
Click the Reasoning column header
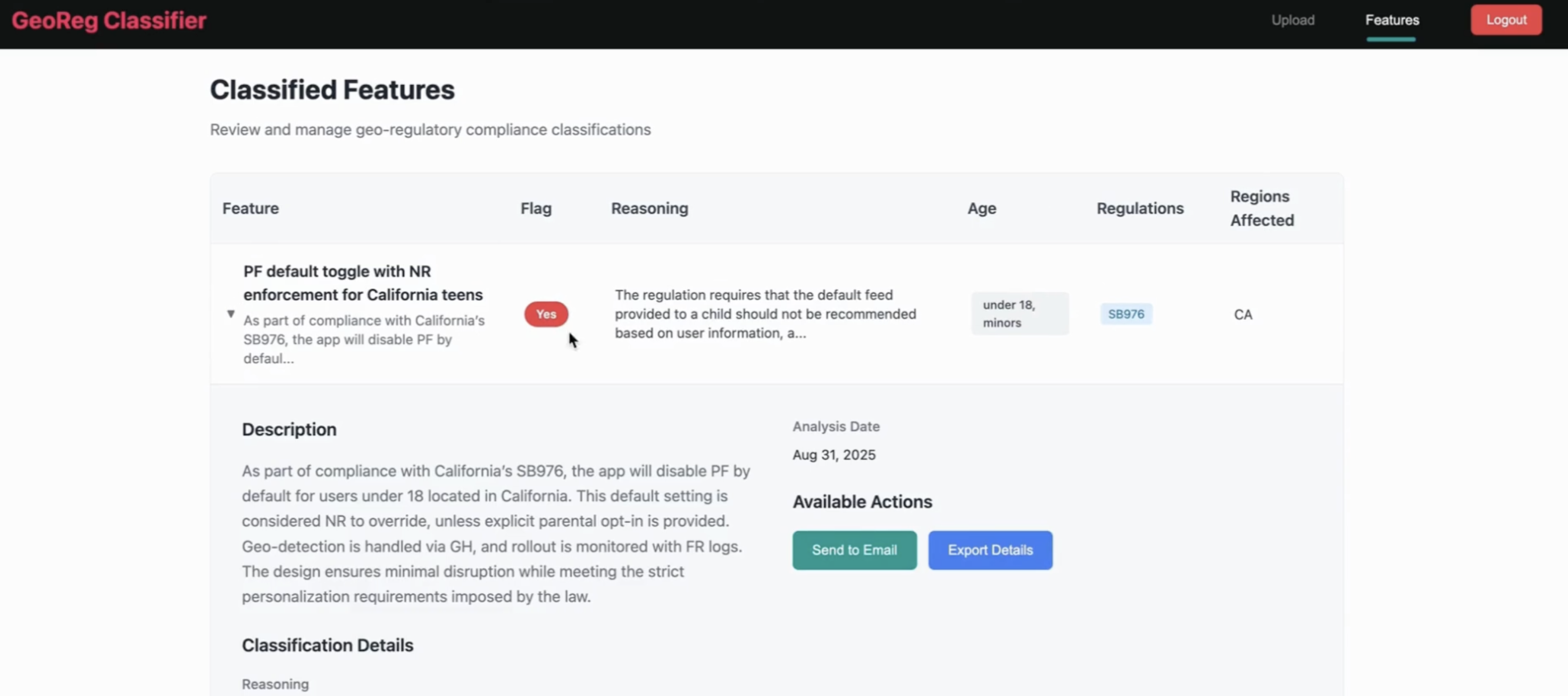click(649, 208)
